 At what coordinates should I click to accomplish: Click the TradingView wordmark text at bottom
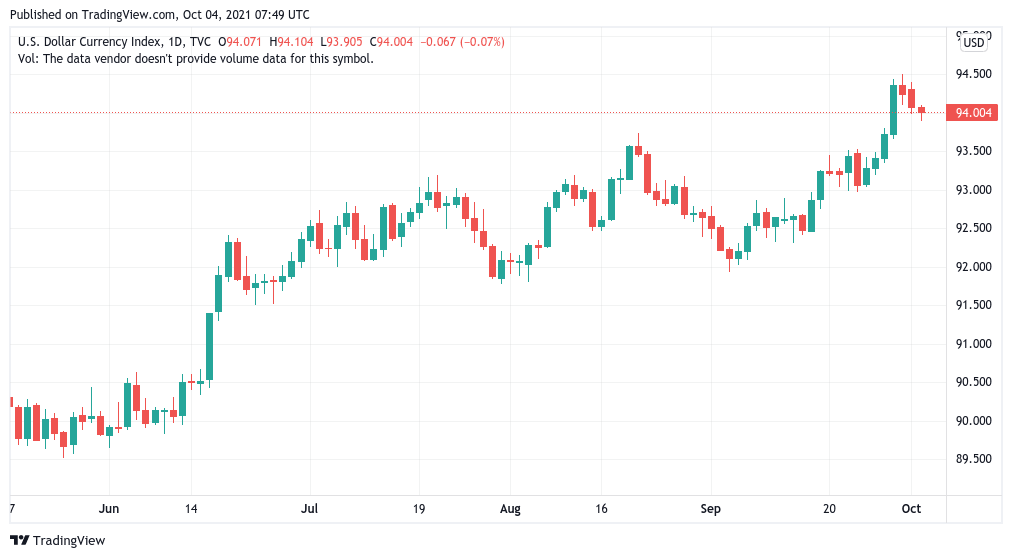[x=69, y=540]
